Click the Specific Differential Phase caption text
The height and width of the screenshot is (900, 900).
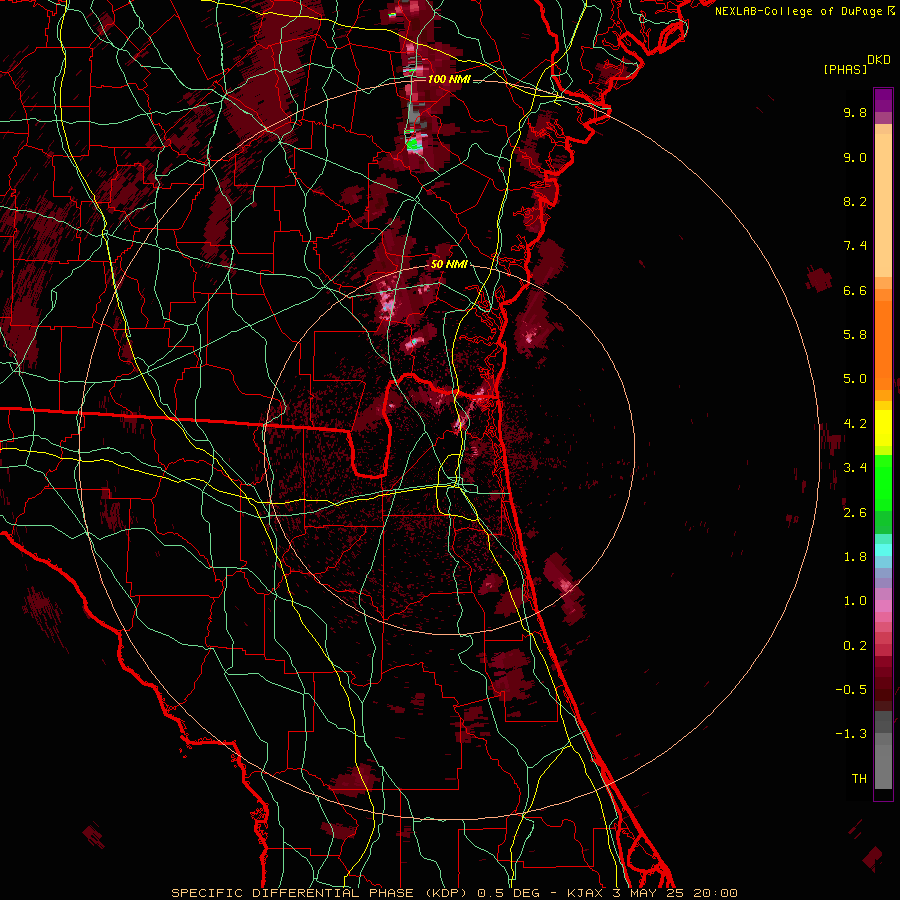pyautogui.click(x=454, y=893)
